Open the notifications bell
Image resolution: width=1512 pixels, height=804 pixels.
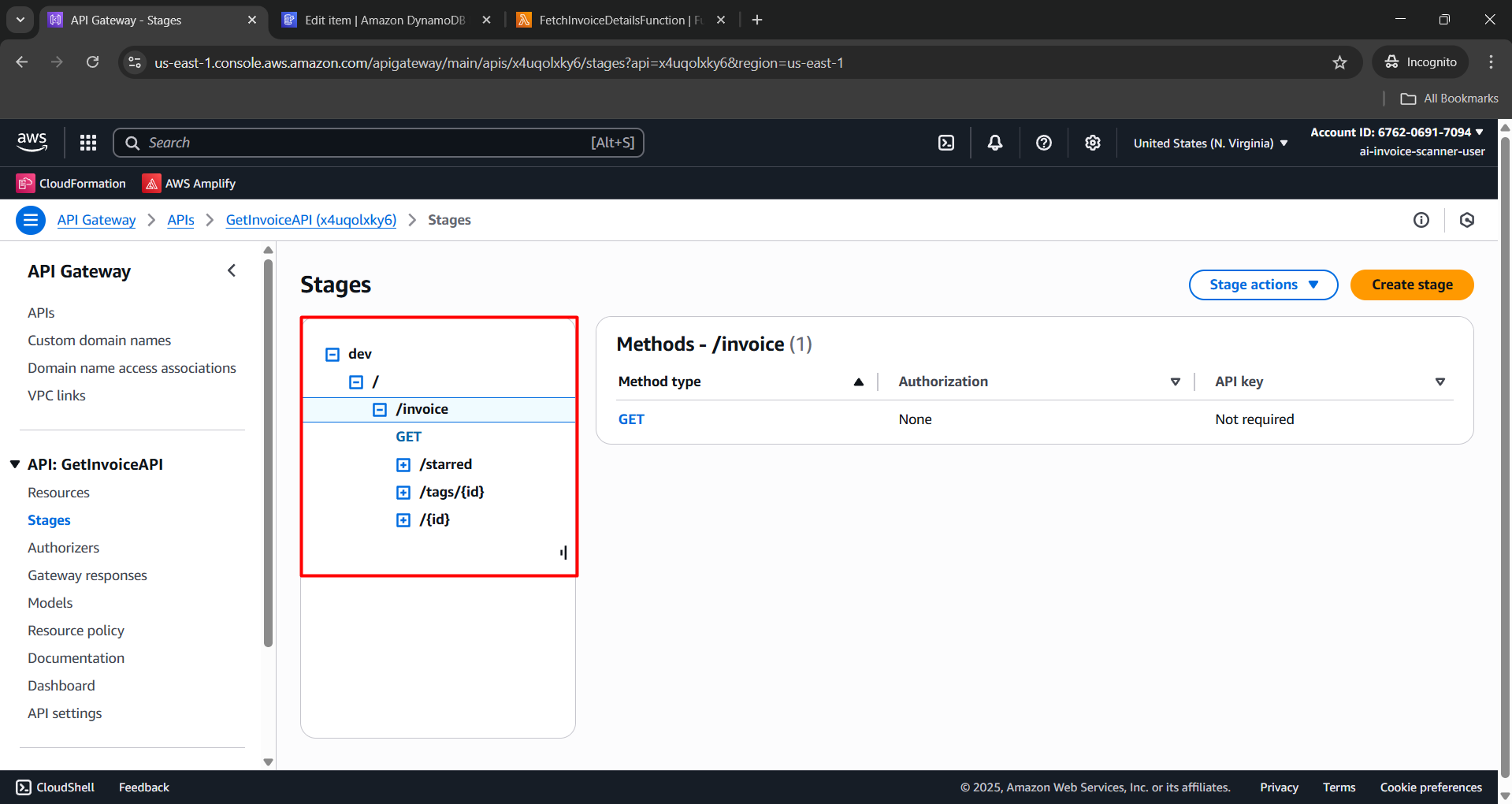click(994, 143)
